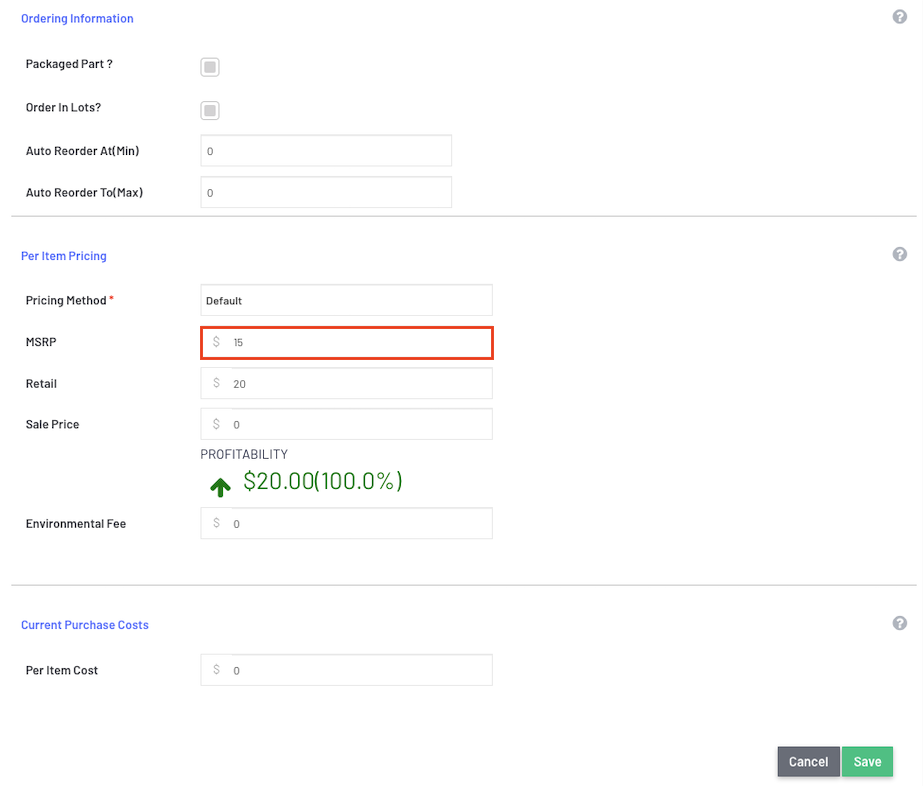Open help for Per Item Pricing section

(899, 254)
